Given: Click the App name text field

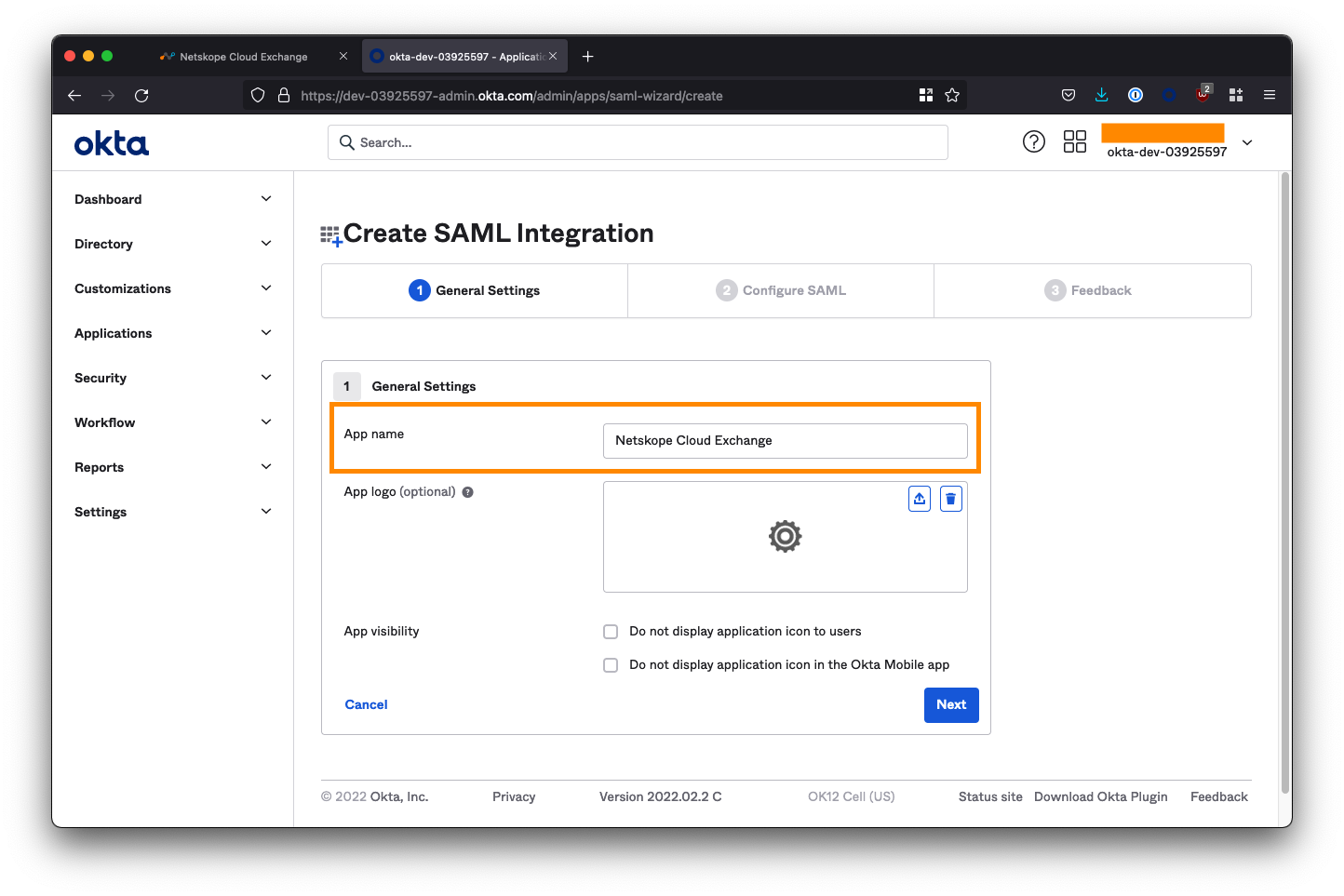Looking at the screenshot, I should point(785,441).
